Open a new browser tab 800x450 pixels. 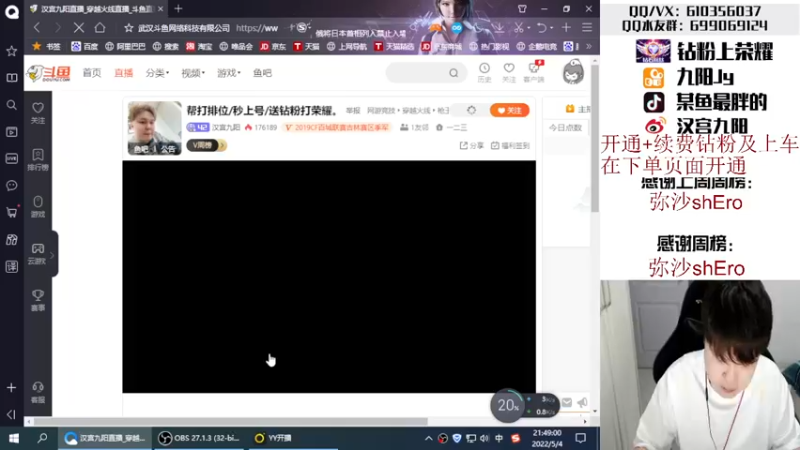178,9
